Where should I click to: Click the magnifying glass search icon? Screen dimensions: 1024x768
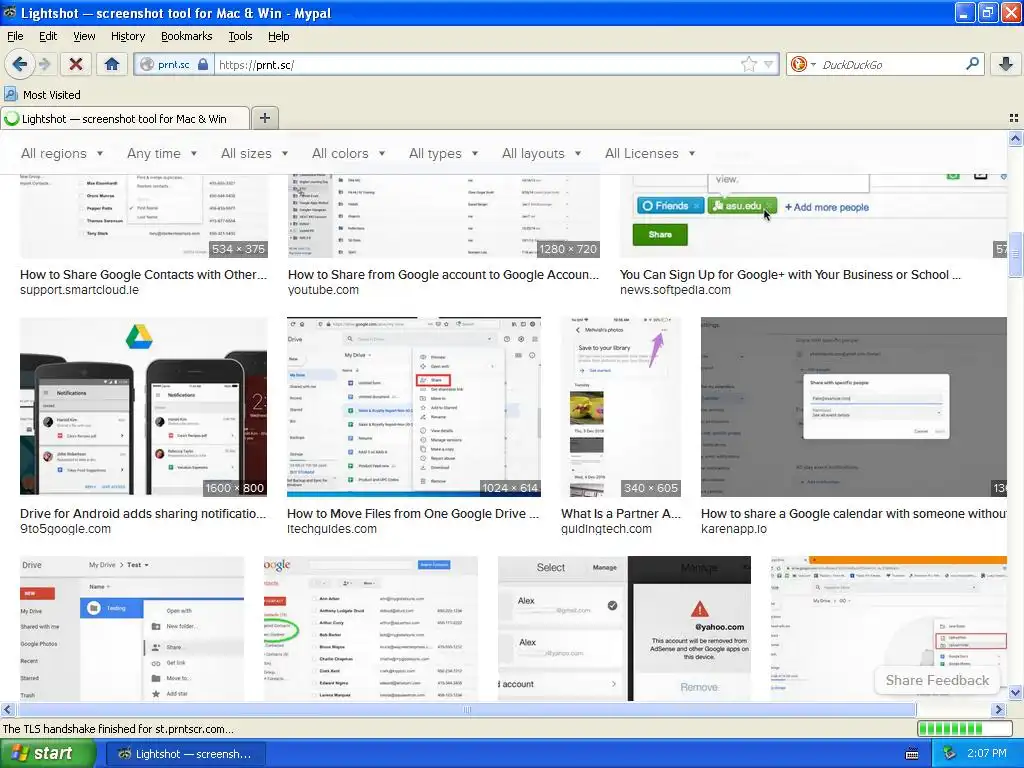coord(972,64)
